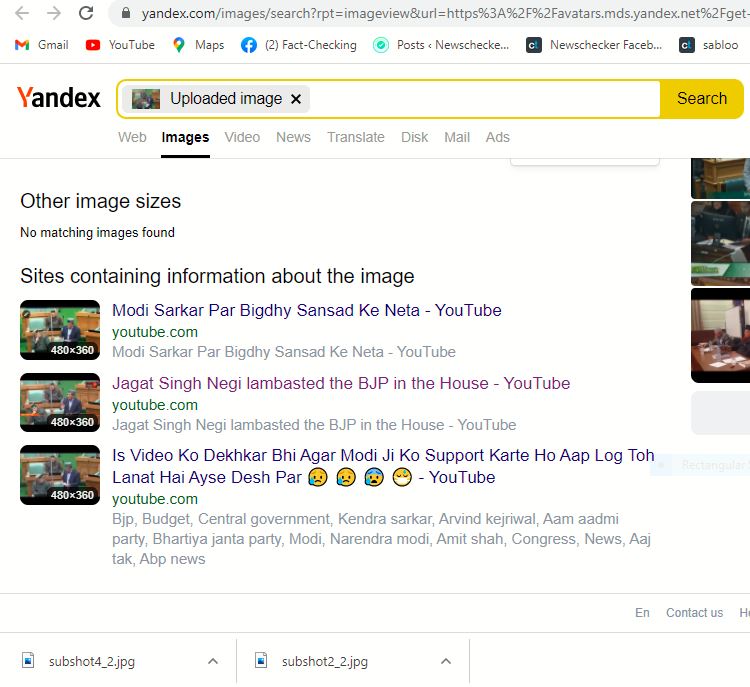Expand options for subshot2_2.jpg download
The image size is (750, 687).
(x=446, y=661)
